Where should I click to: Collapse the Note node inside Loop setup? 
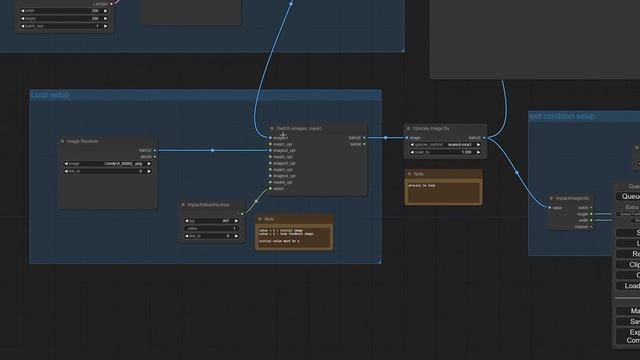tap(260, 219)
